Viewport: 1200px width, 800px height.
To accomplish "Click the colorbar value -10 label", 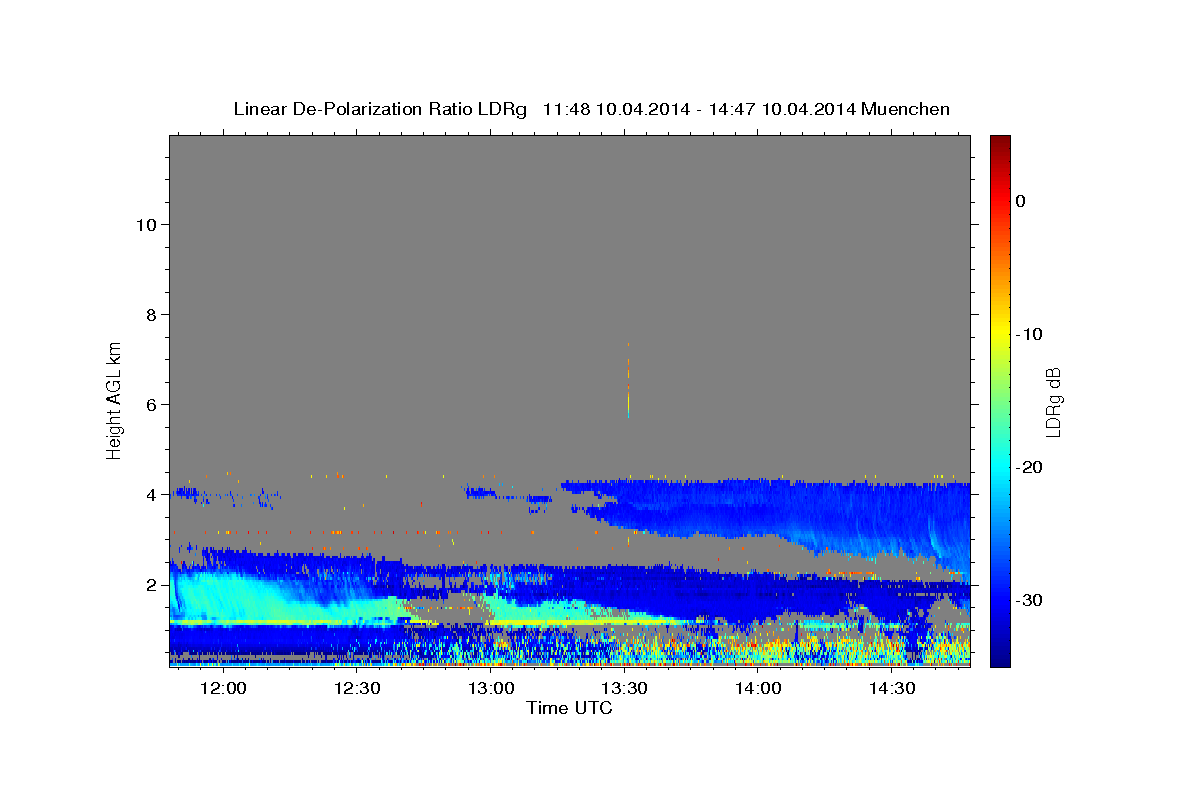I will tap(1029, 334).
